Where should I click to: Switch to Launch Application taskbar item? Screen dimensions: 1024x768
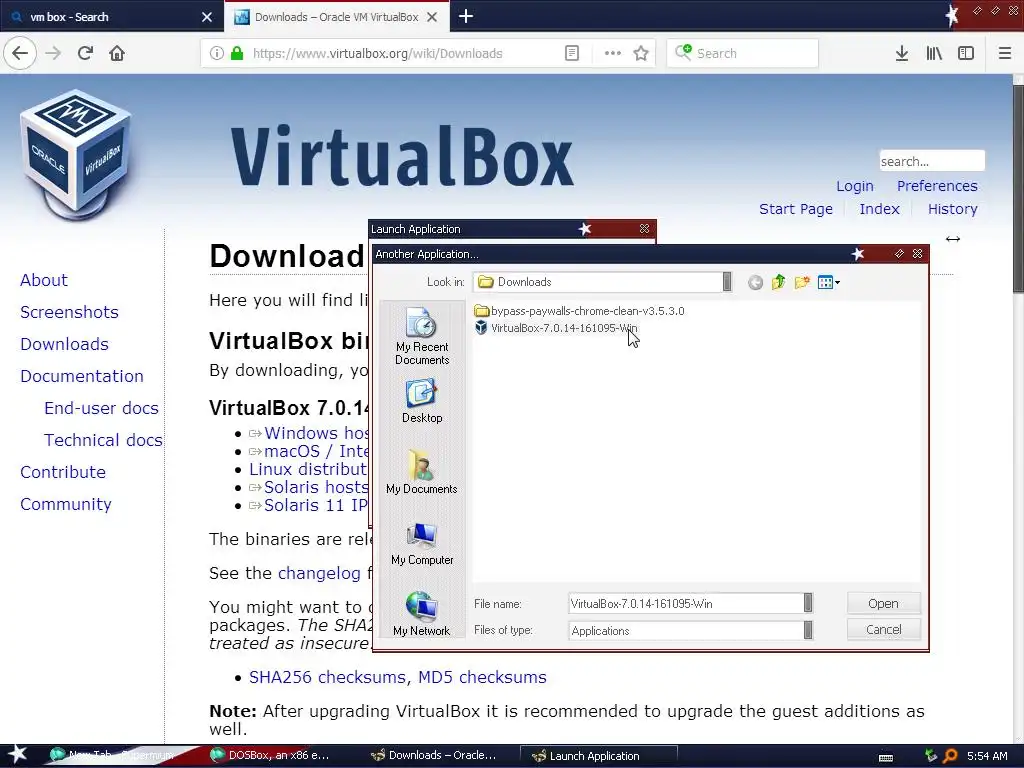point(598,756)
